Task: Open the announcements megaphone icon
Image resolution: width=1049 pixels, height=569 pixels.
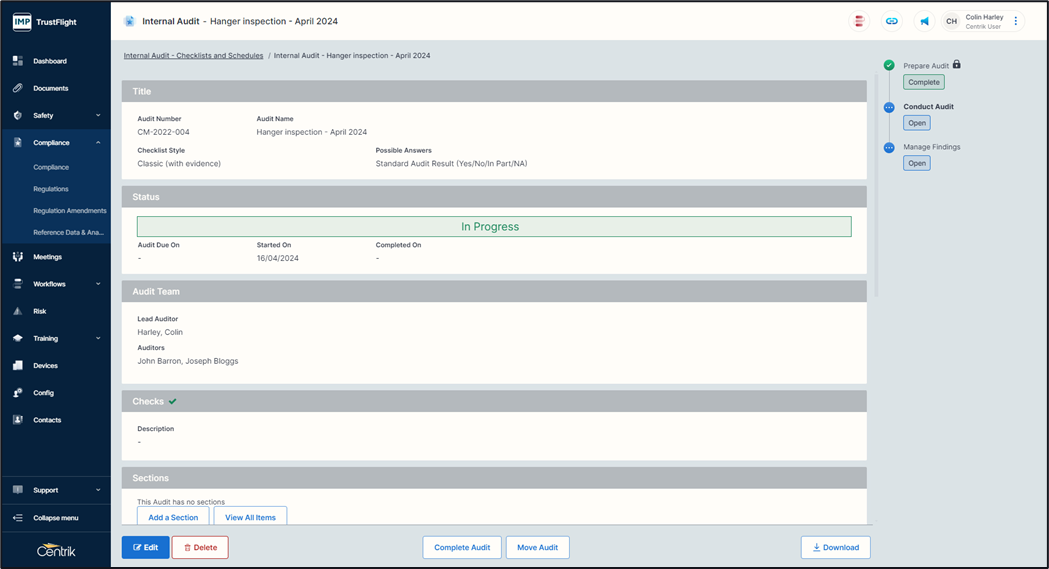Action: (924, 21)
